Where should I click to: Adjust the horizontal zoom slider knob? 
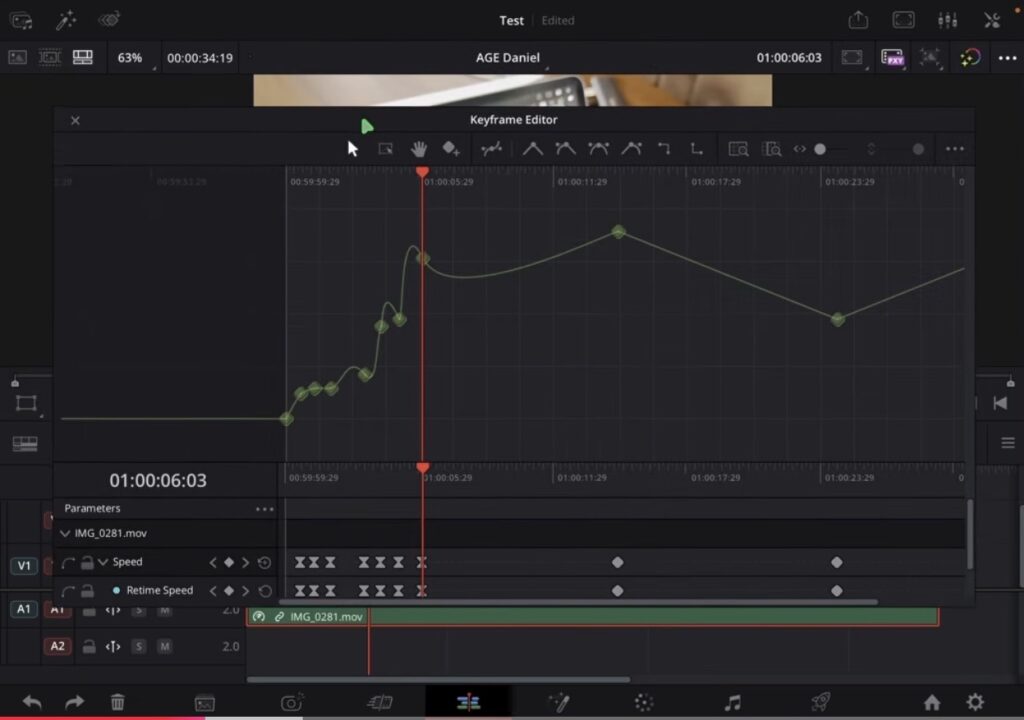tap(820, 149)
